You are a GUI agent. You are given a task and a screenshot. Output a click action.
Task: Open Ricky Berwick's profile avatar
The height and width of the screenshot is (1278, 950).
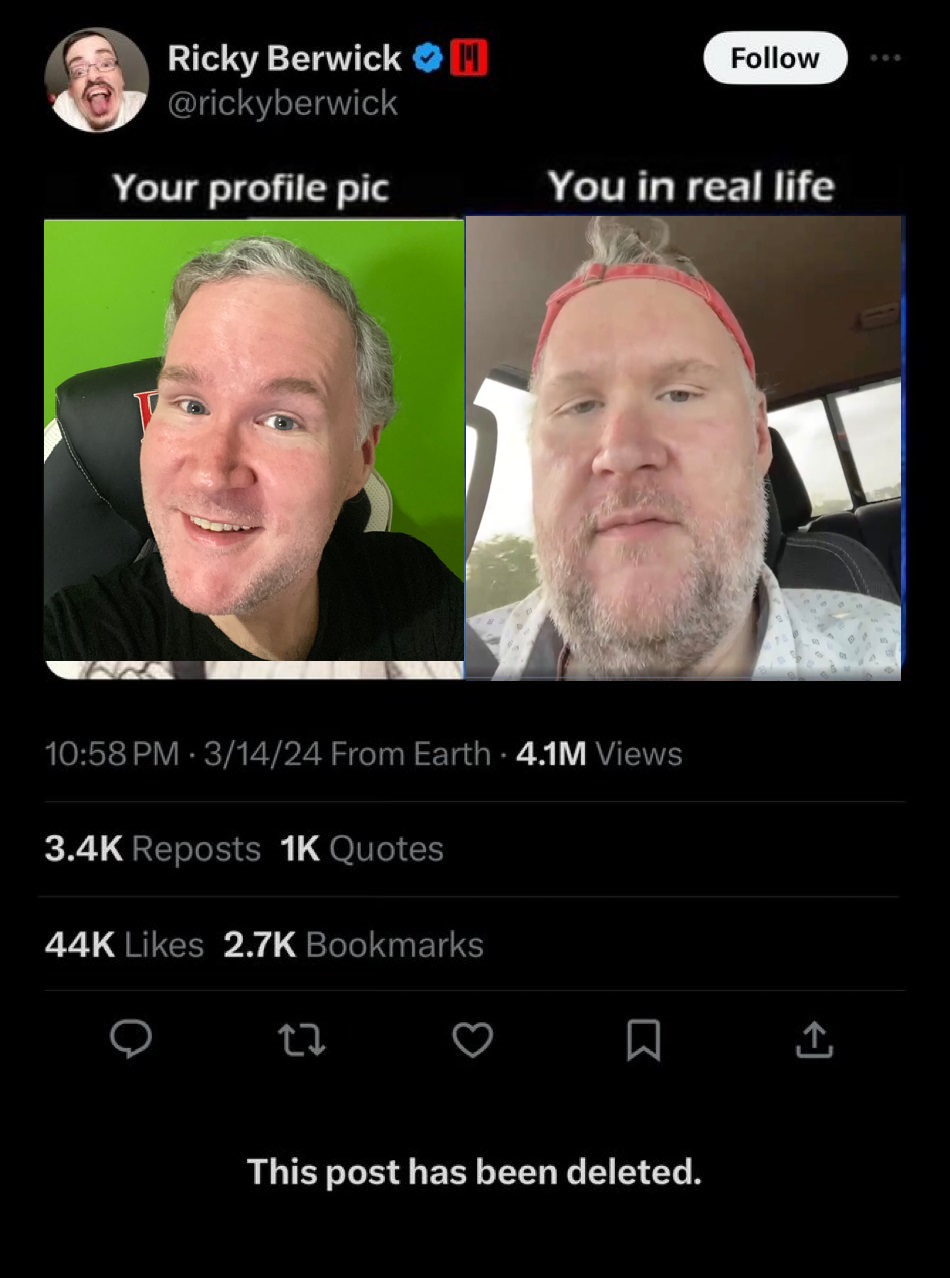tap(97, 80)
